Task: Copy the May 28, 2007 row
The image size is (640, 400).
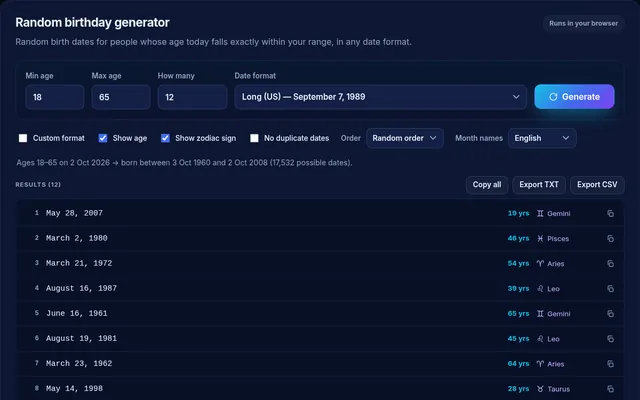Action: [x=610, y=213]
